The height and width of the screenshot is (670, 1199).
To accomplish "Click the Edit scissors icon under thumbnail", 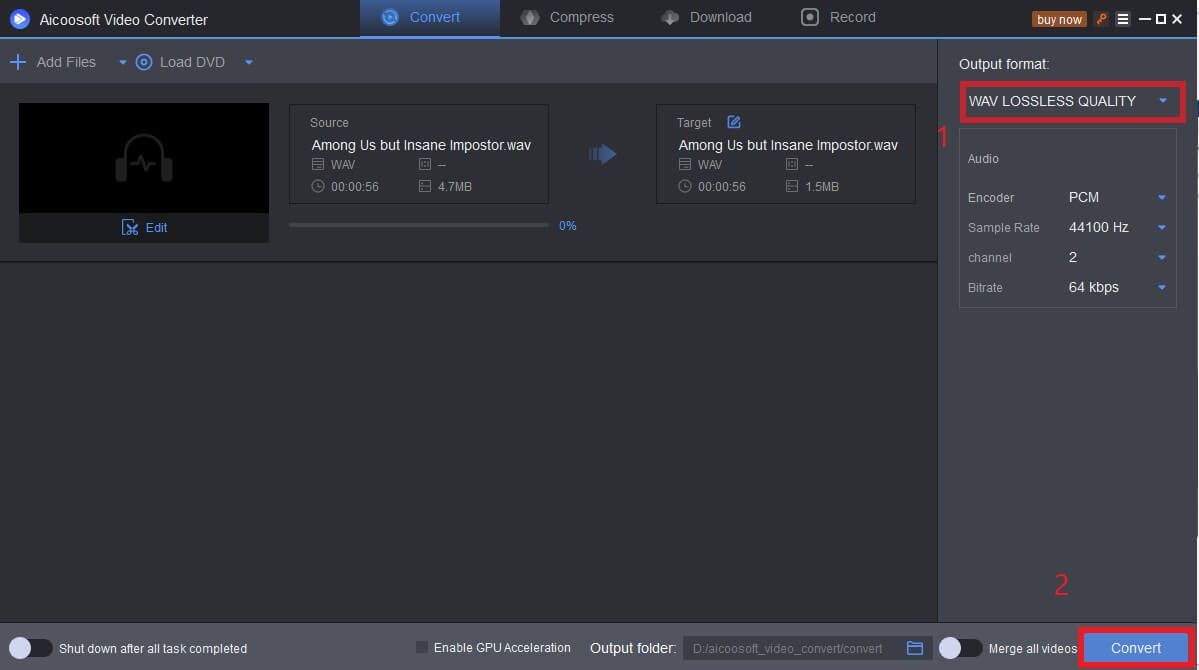I will tap(130, 227).
